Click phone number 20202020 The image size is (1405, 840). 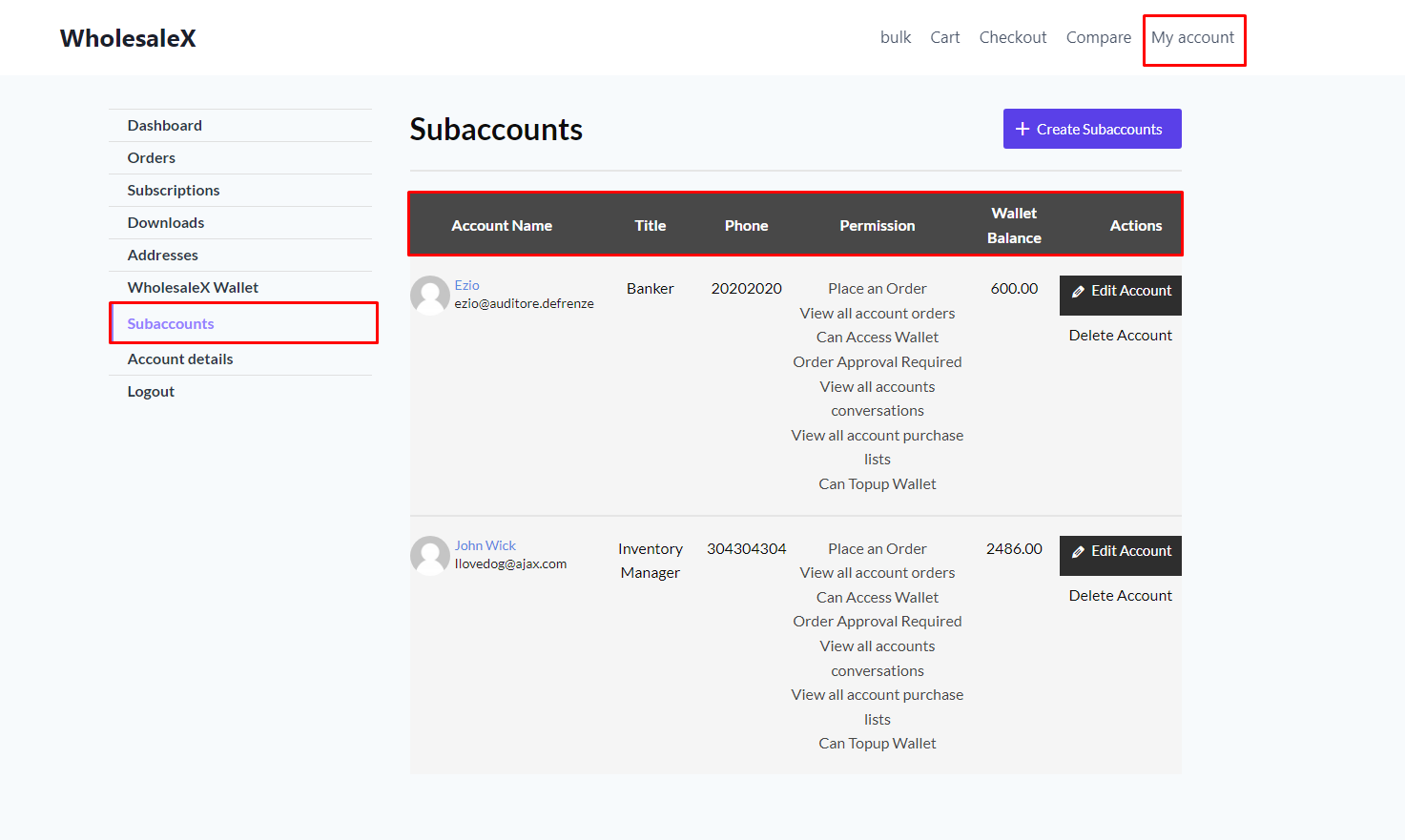click(747, 288)
